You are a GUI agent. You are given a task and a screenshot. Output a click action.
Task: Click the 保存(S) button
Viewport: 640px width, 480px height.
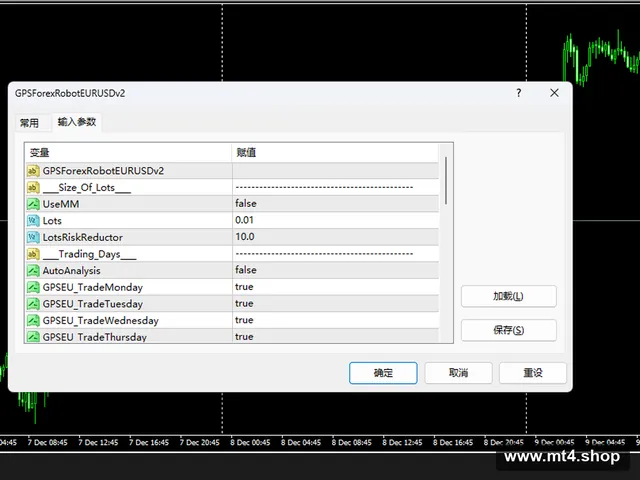tap(509, 330)
